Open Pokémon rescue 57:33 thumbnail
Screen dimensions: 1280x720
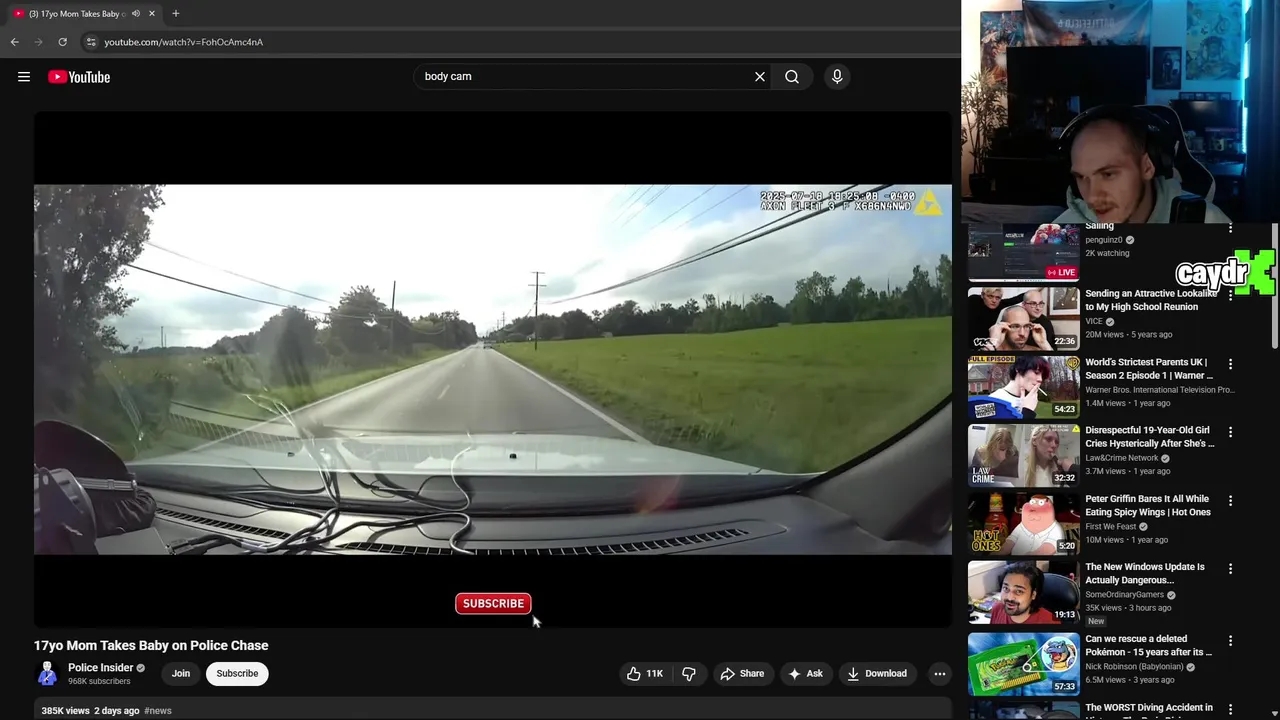1024,663
